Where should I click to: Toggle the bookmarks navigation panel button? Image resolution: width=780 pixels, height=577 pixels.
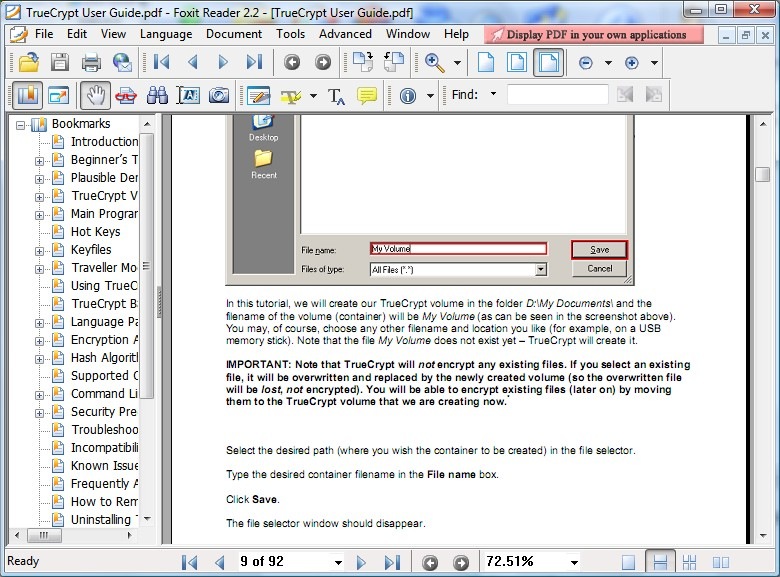point(27,95)
